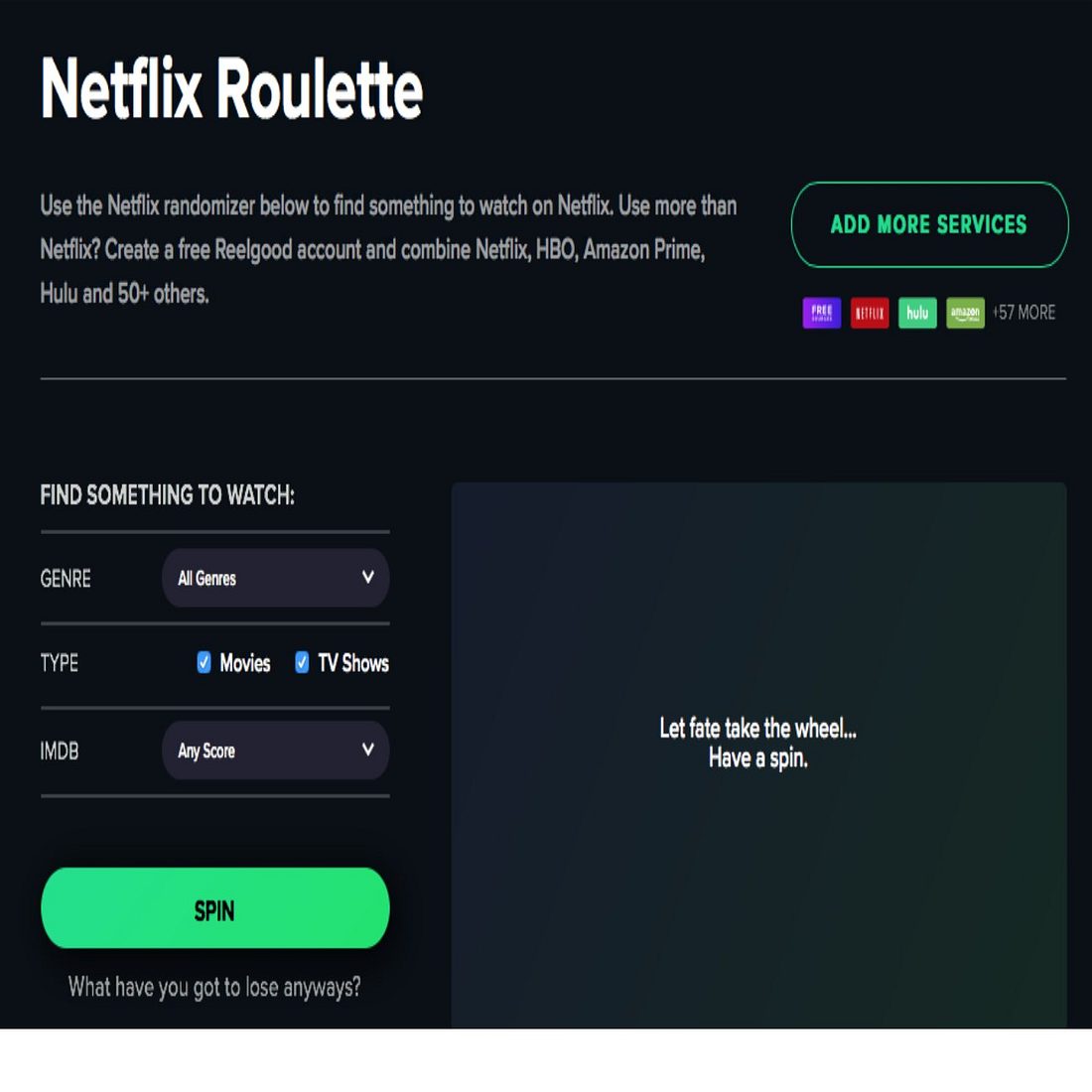Viewport: 1092px width, 1092px height.
Task: Uncheck the Movies checkbox
Action: 204,662
